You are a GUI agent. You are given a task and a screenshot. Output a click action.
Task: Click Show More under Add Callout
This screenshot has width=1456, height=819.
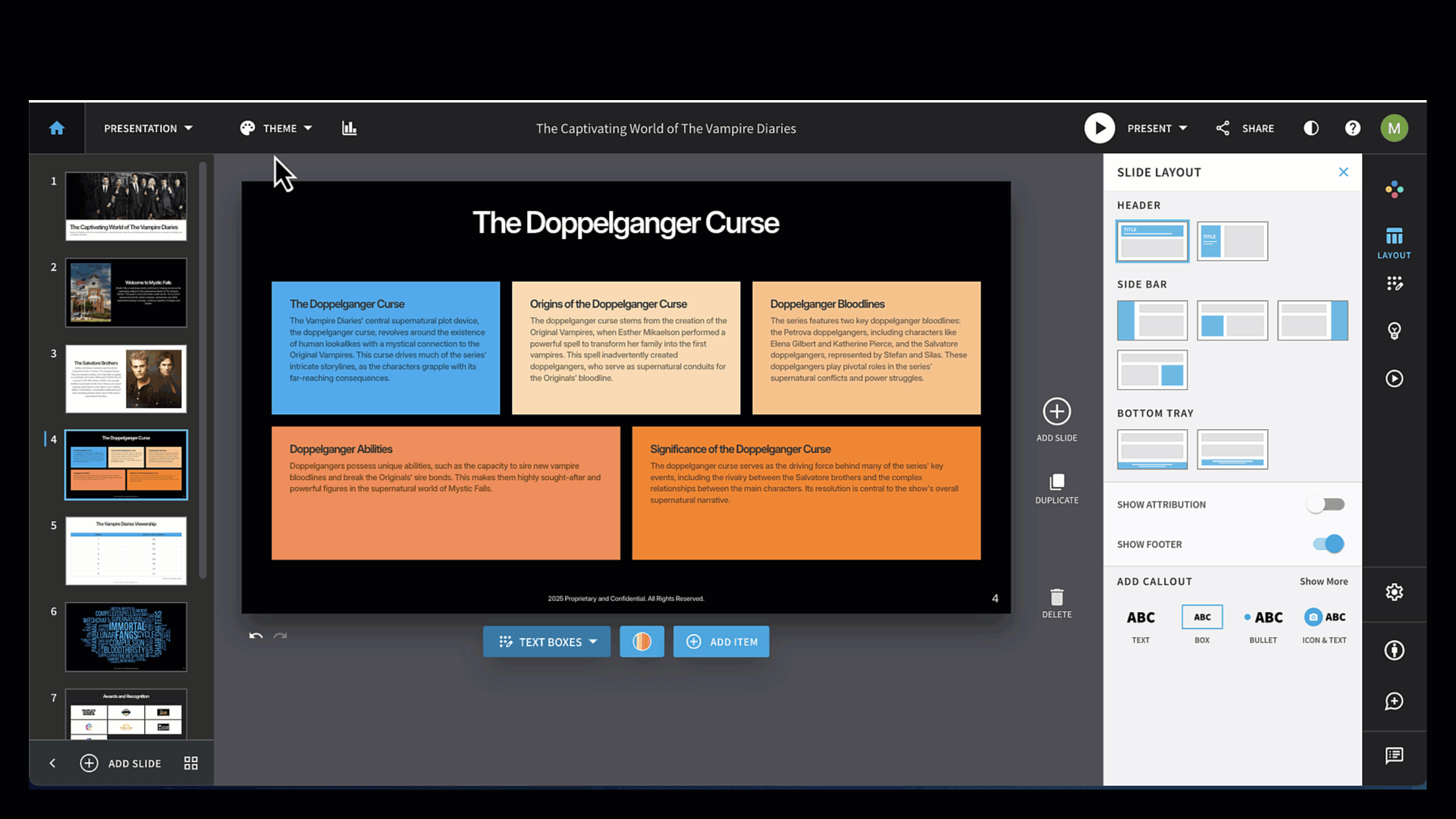click(1324, 582)
